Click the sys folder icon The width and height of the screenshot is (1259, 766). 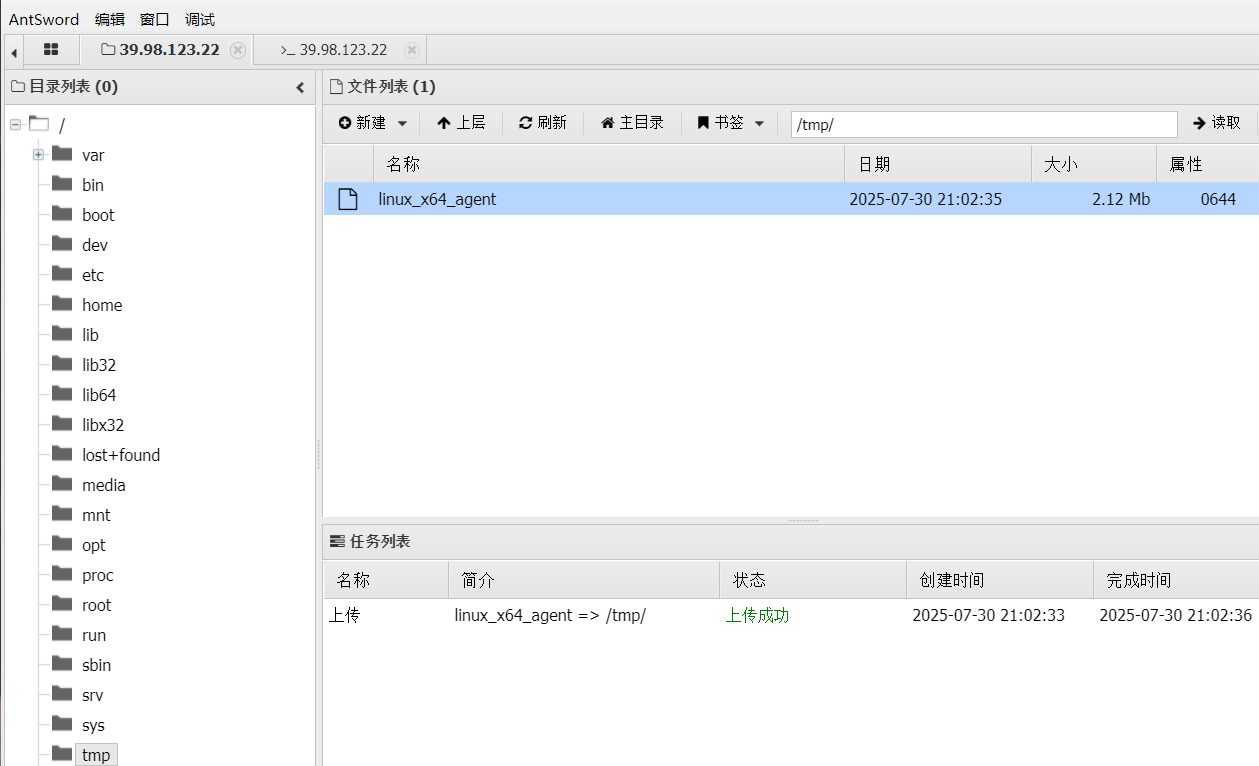pyautogui.click(x=62, y=724)
